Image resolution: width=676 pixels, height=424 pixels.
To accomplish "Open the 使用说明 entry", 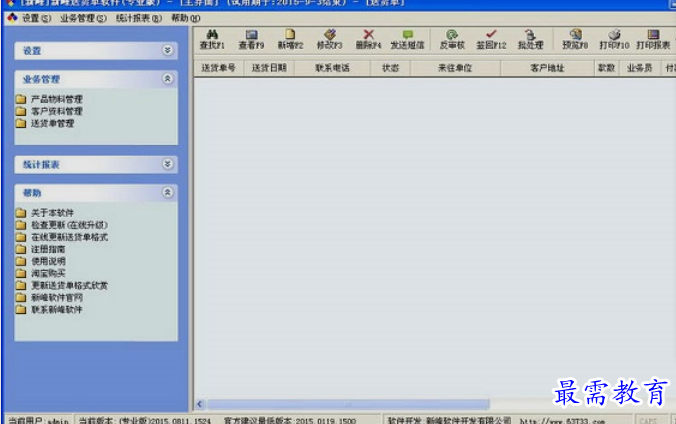I will pos(41,261).
